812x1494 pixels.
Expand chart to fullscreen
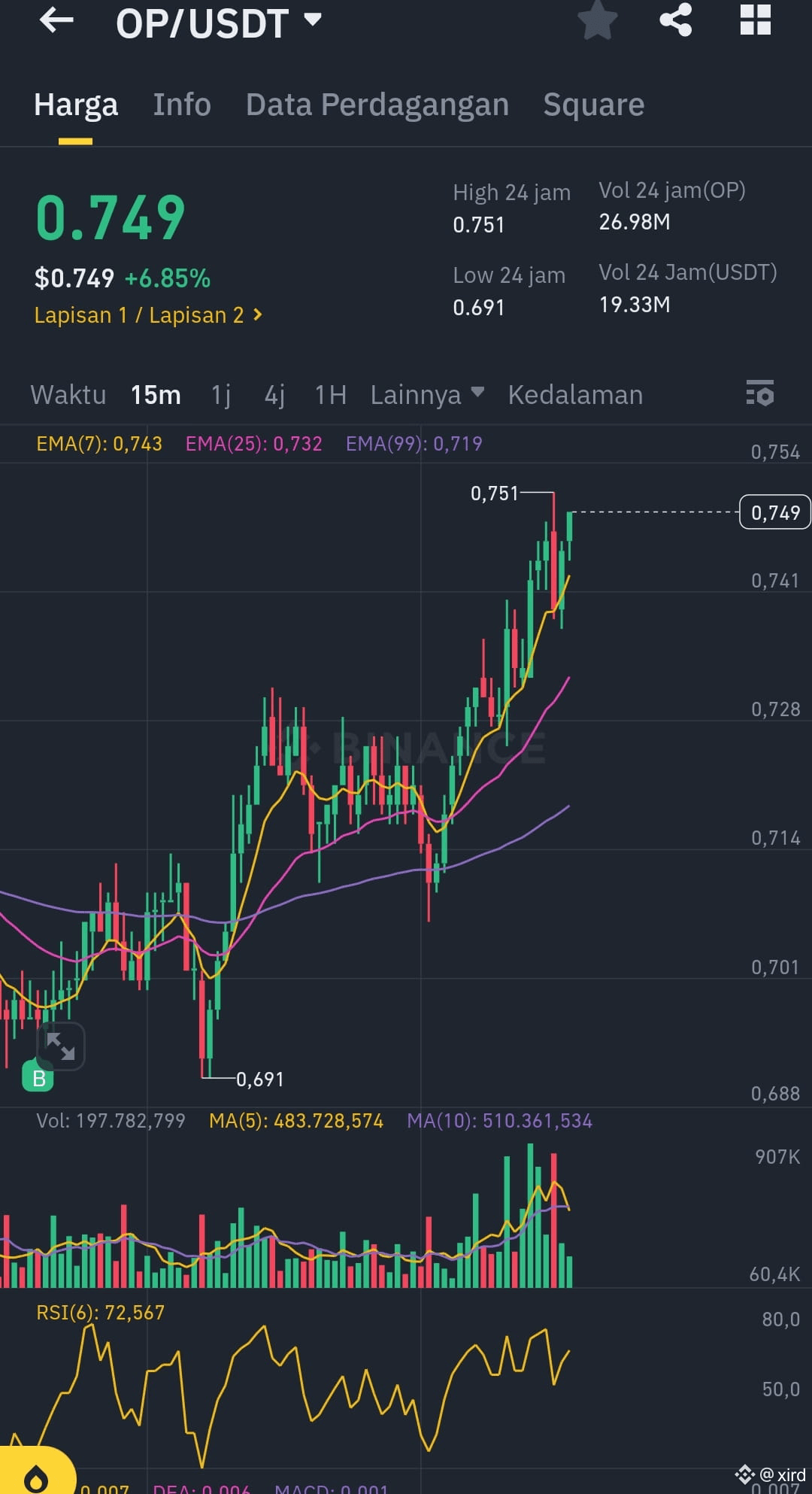pos(61,1046)
